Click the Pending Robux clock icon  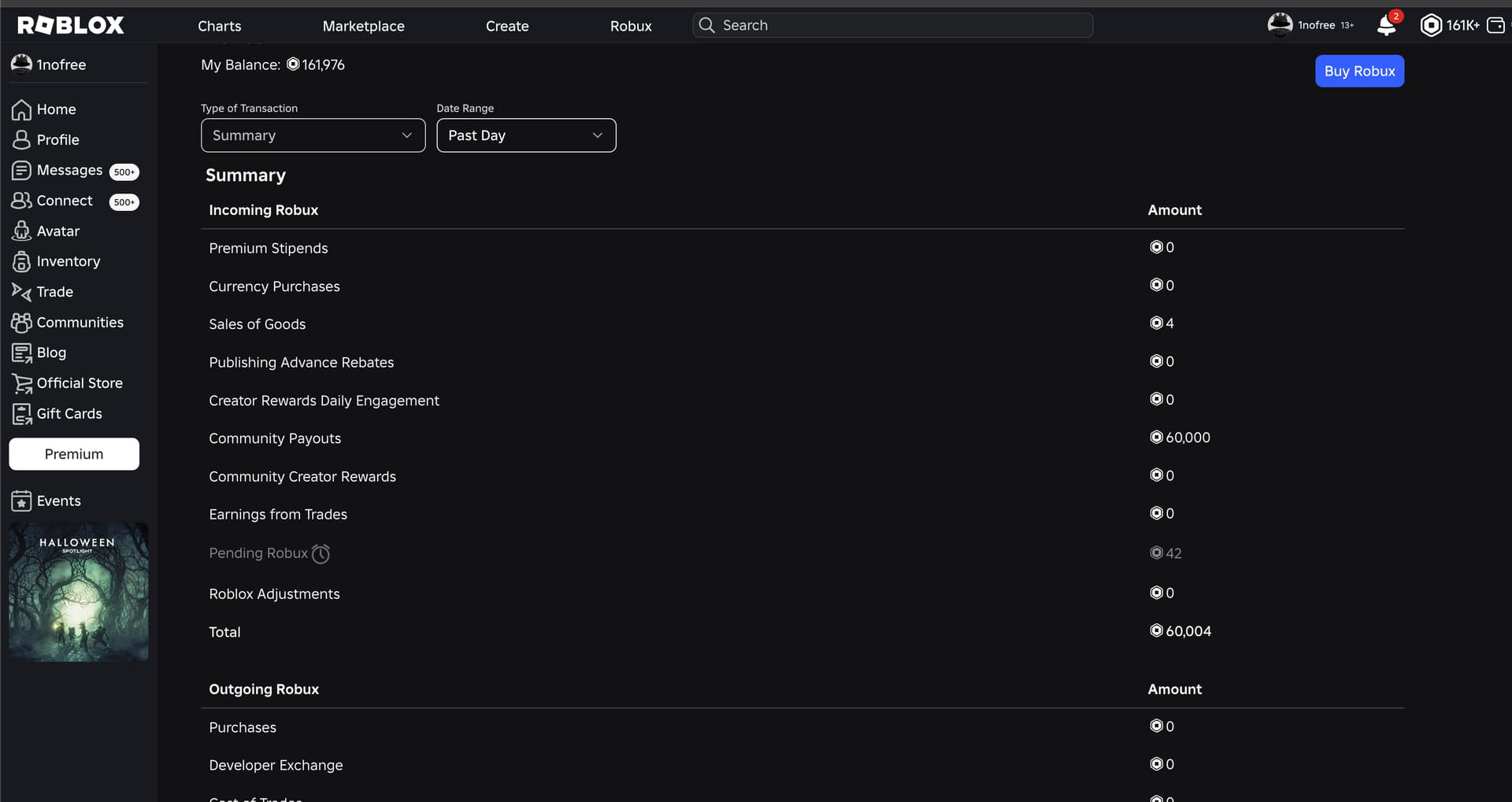coord(321,554)
